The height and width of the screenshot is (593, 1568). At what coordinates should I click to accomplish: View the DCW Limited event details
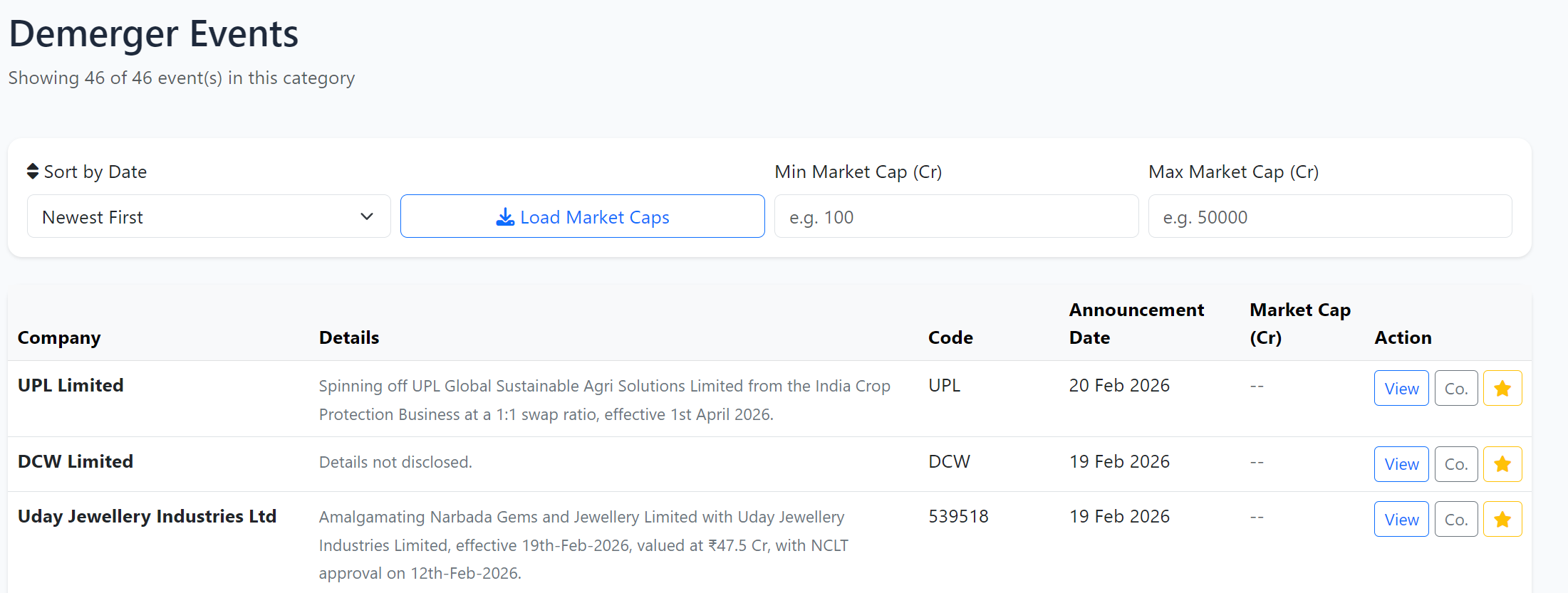point(1401,464)
